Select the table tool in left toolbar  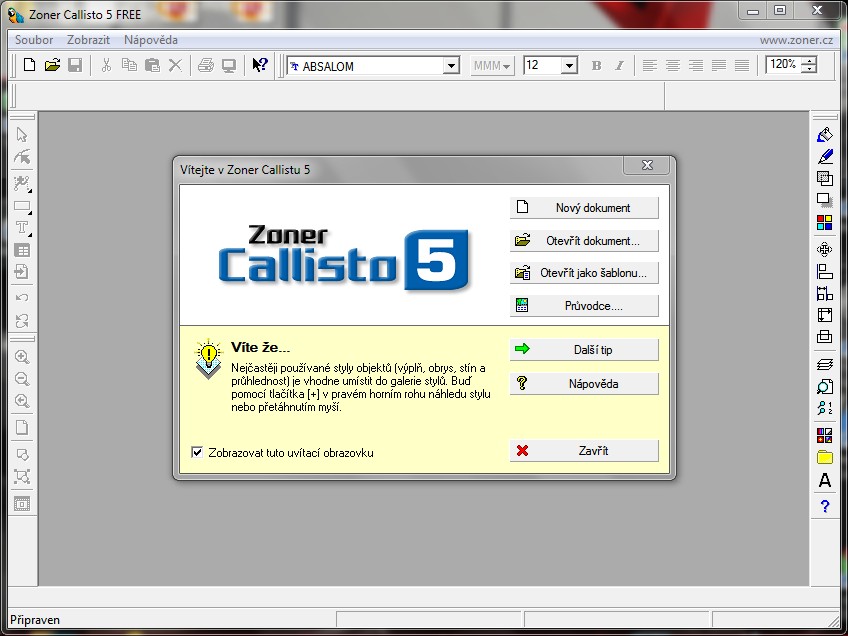point(22,250)
